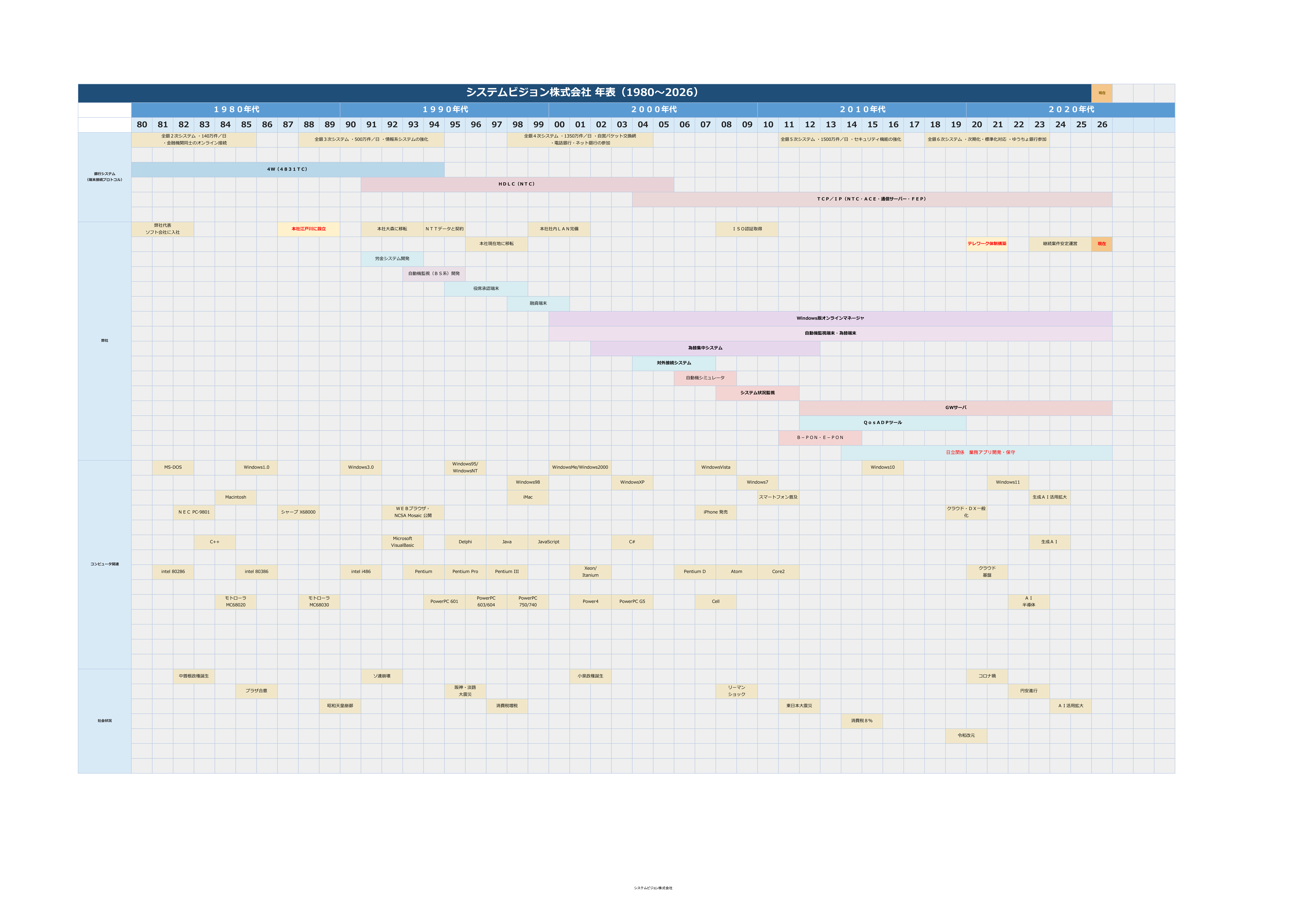The image size is (1307, 924).
Task: Click the "PowerPC G5" cell
Action: point(632,602)
